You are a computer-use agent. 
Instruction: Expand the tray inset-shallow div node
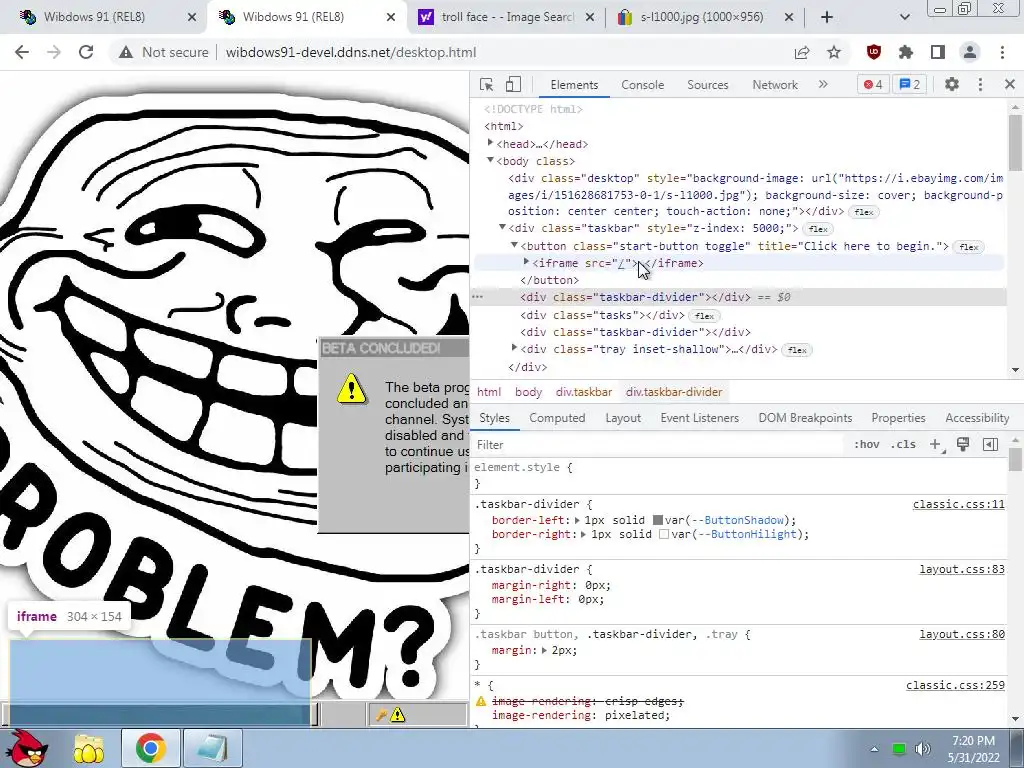515,348
